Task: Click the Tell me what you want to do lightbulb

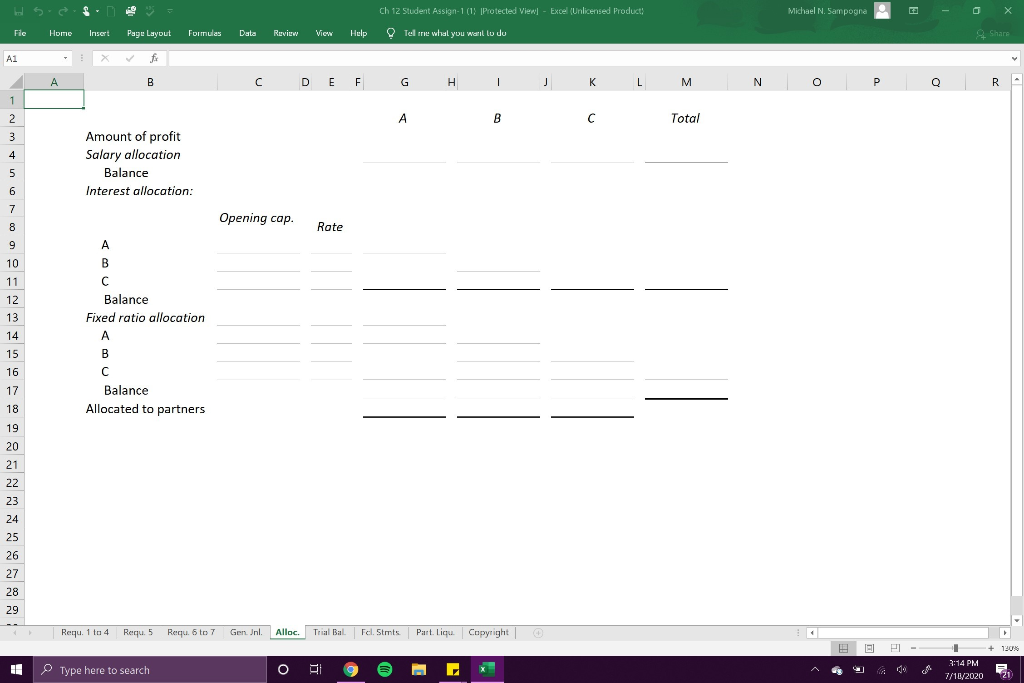Action: (391, 32)
